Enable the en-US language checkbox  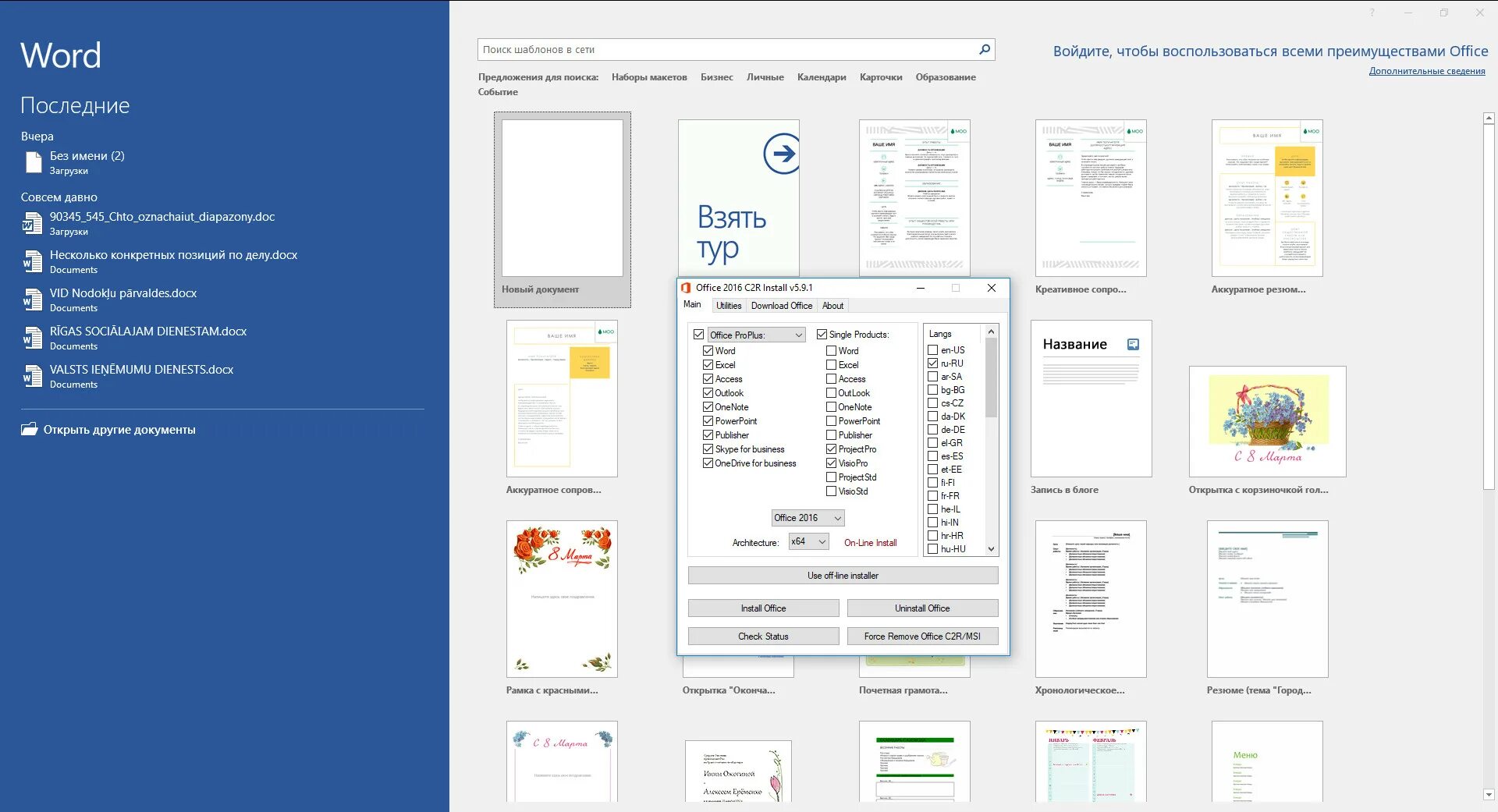coord(932,350)
